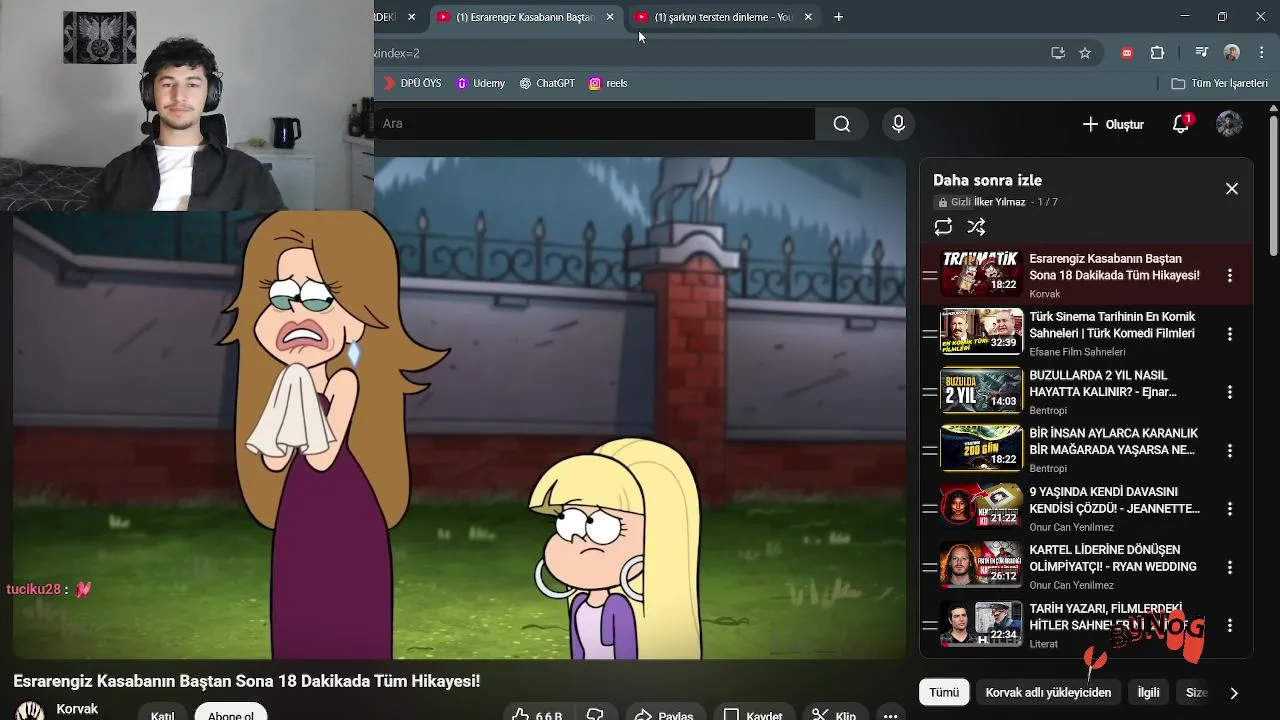Image resolution: width=1280 pixels, height=720 pixels.
Task: Open Korvak channel name under video
Action: coord(77,709)
